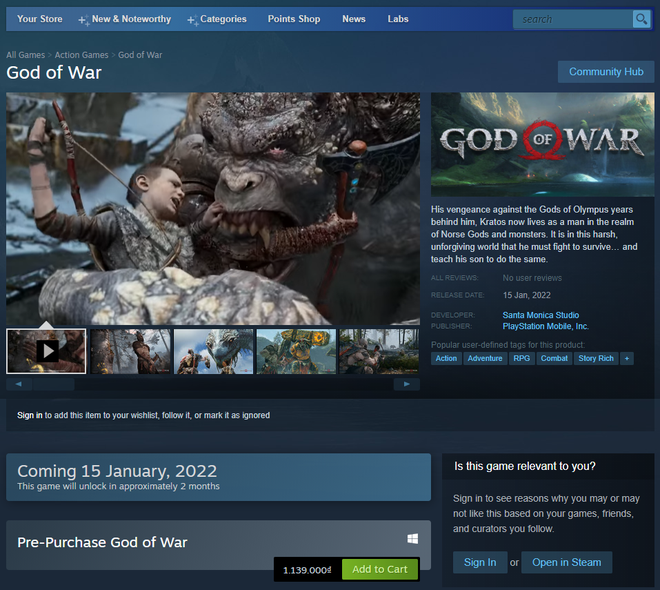Select the Story Rich tag

tap(596, 359)
